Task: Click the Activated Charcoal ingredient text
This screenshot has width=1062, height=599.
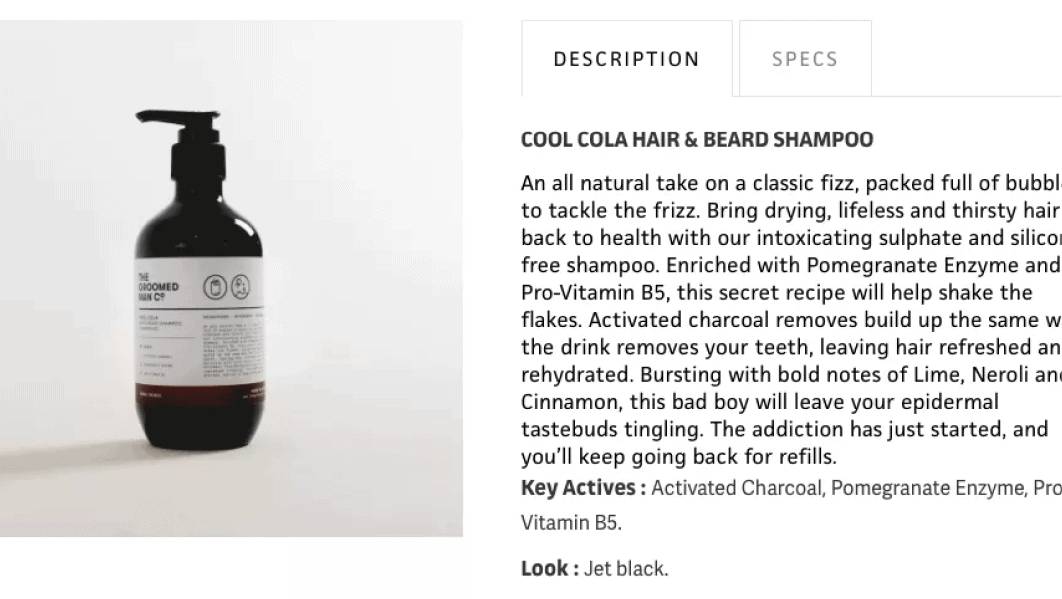Action: [x=737, y=488]
